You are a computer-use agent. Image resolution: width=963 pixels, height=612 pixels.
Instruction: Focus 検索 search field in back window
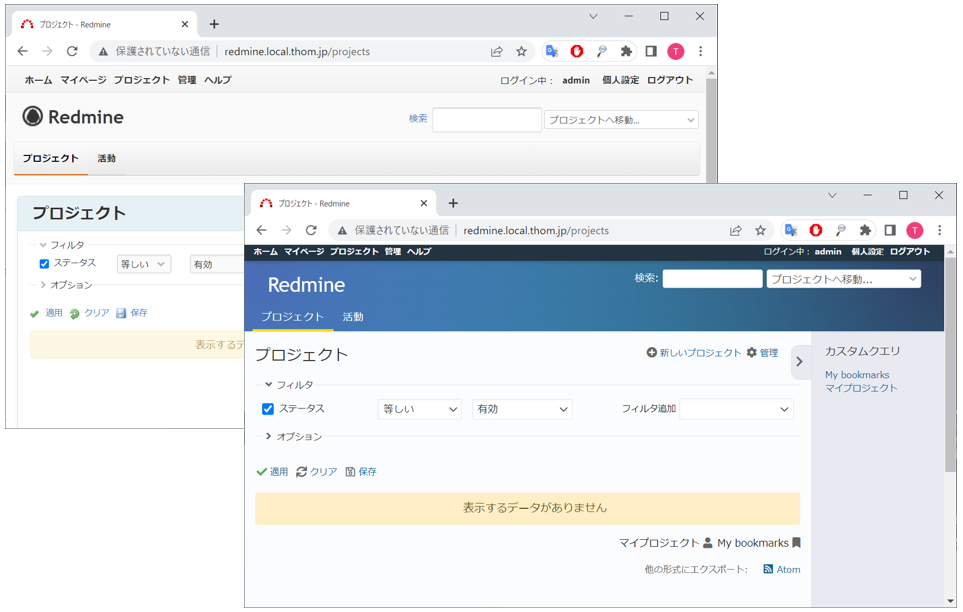[x=486, y=120]
